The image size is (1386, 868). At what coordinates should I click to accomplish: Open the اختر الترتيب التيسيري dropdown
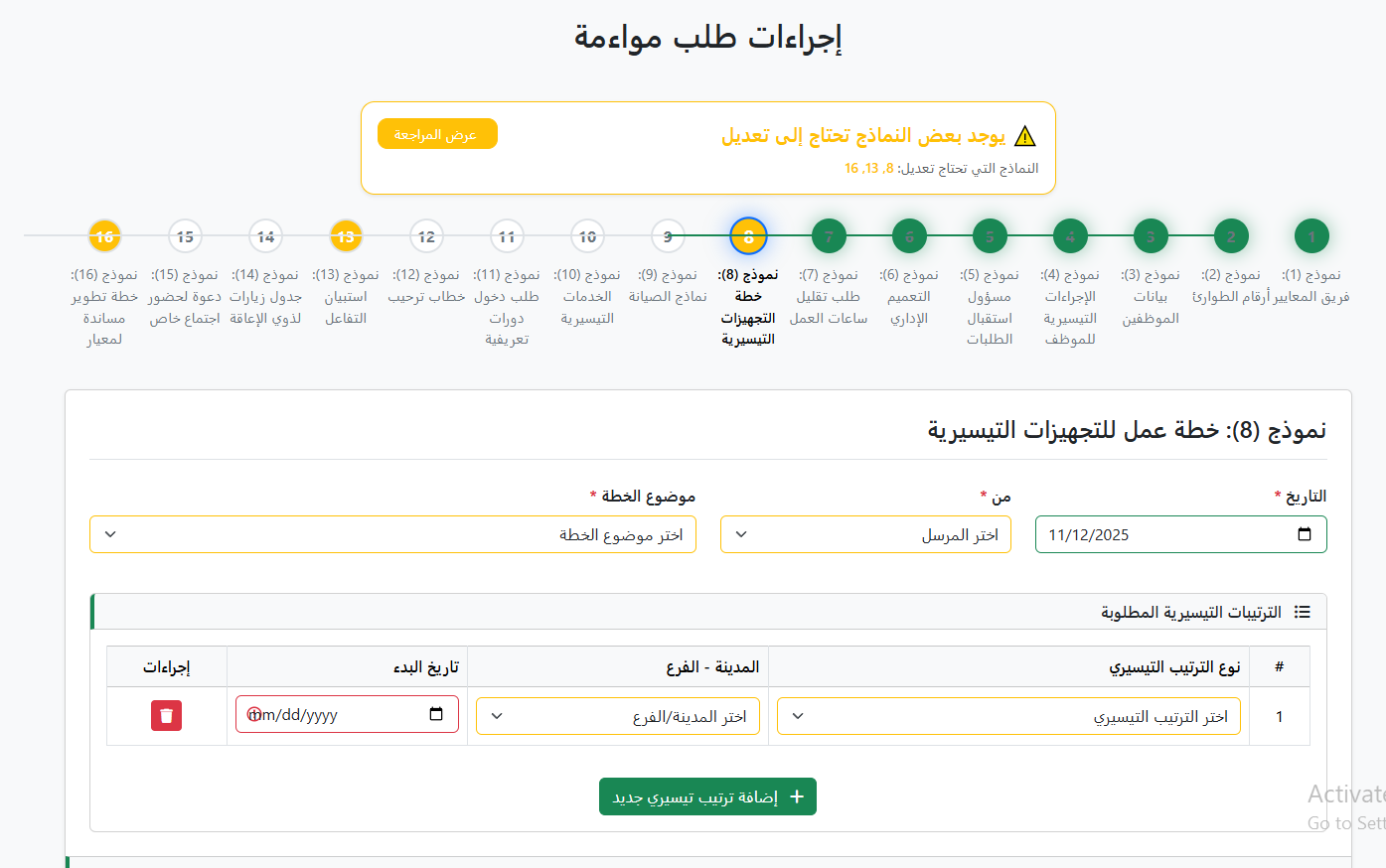(1008, 716)
